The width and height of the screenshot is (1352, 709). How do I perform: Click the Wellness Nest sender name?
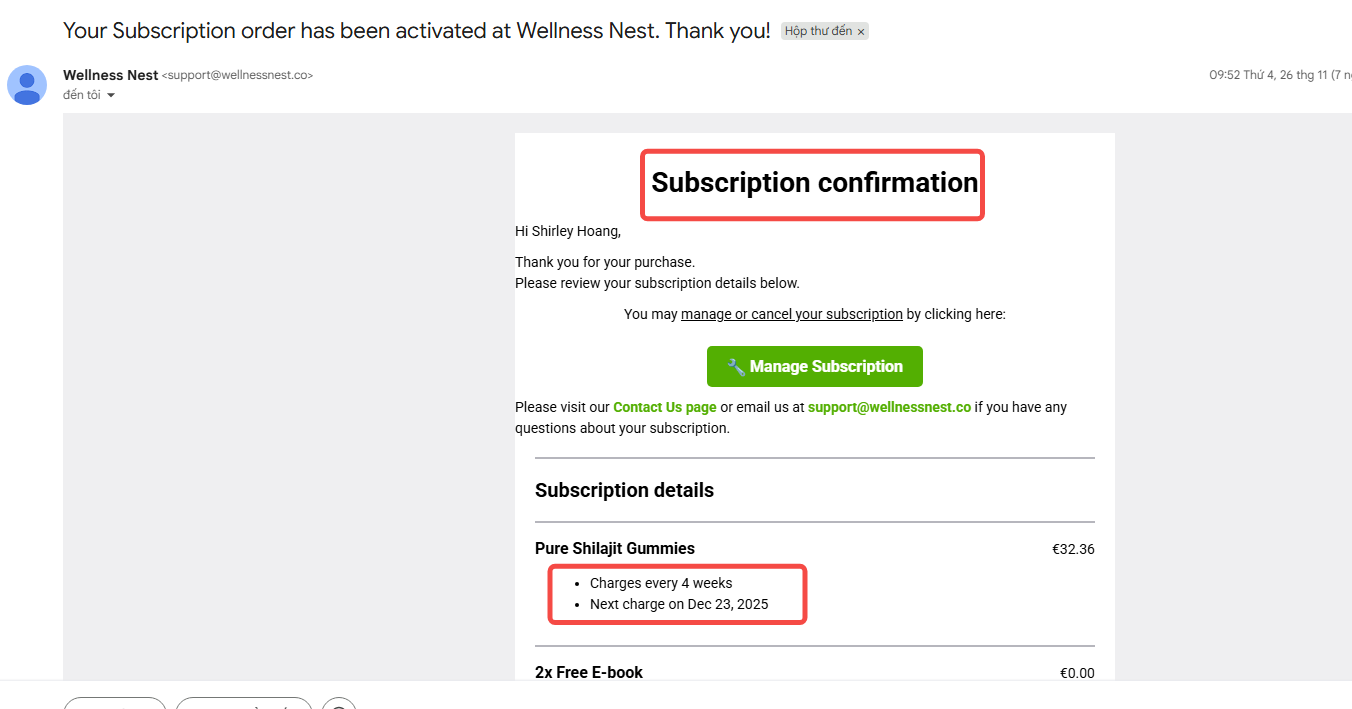pos(110,75)
